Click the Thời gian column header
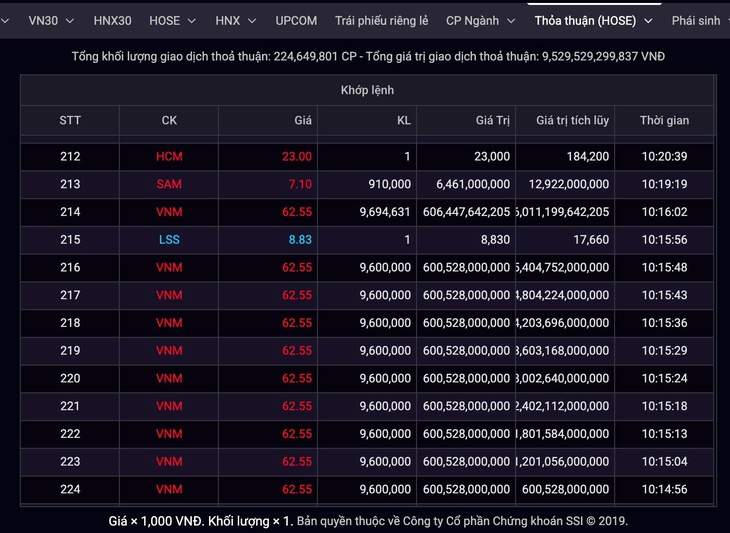 (x=664, y=120)
